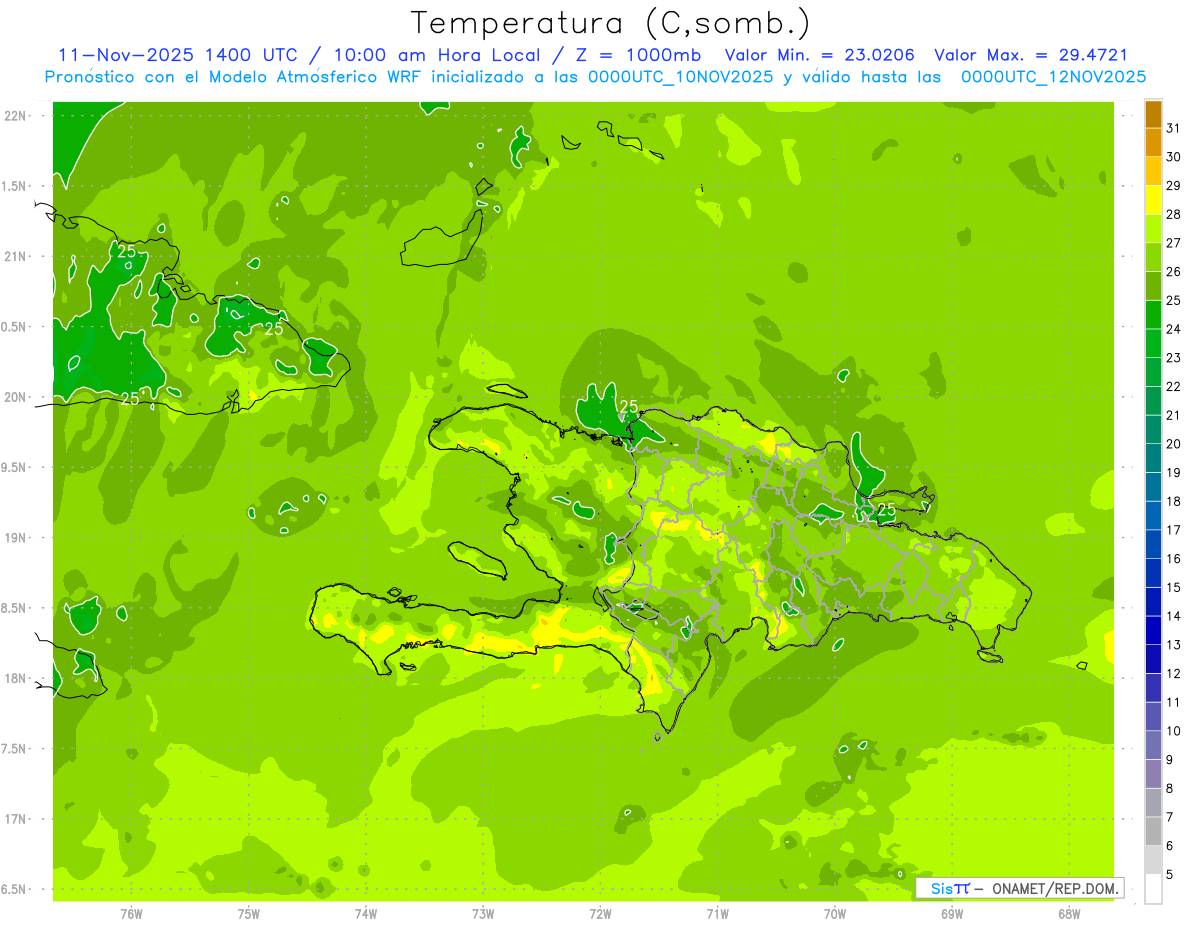Select the 'Modelo Atmosferico WRF' text
This screenshot has width=1200, height=927.
[x=314, y=77]
